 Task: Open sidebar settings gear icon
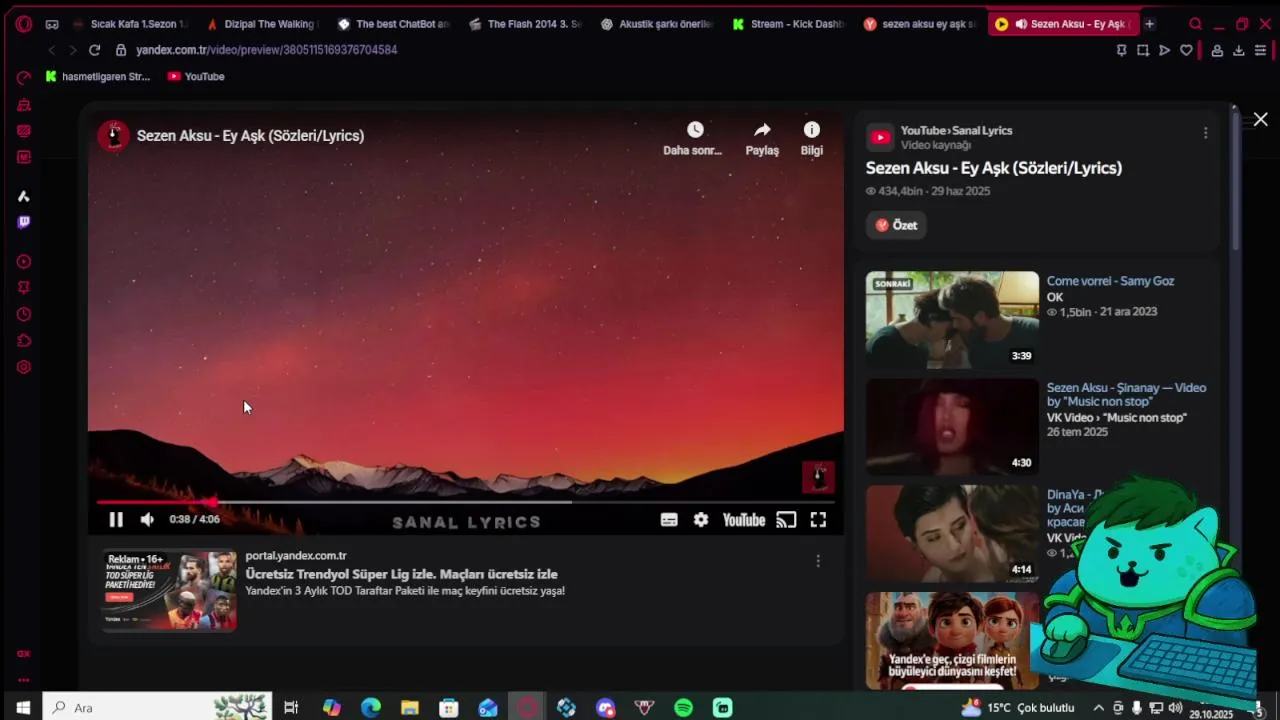[24, 367]
